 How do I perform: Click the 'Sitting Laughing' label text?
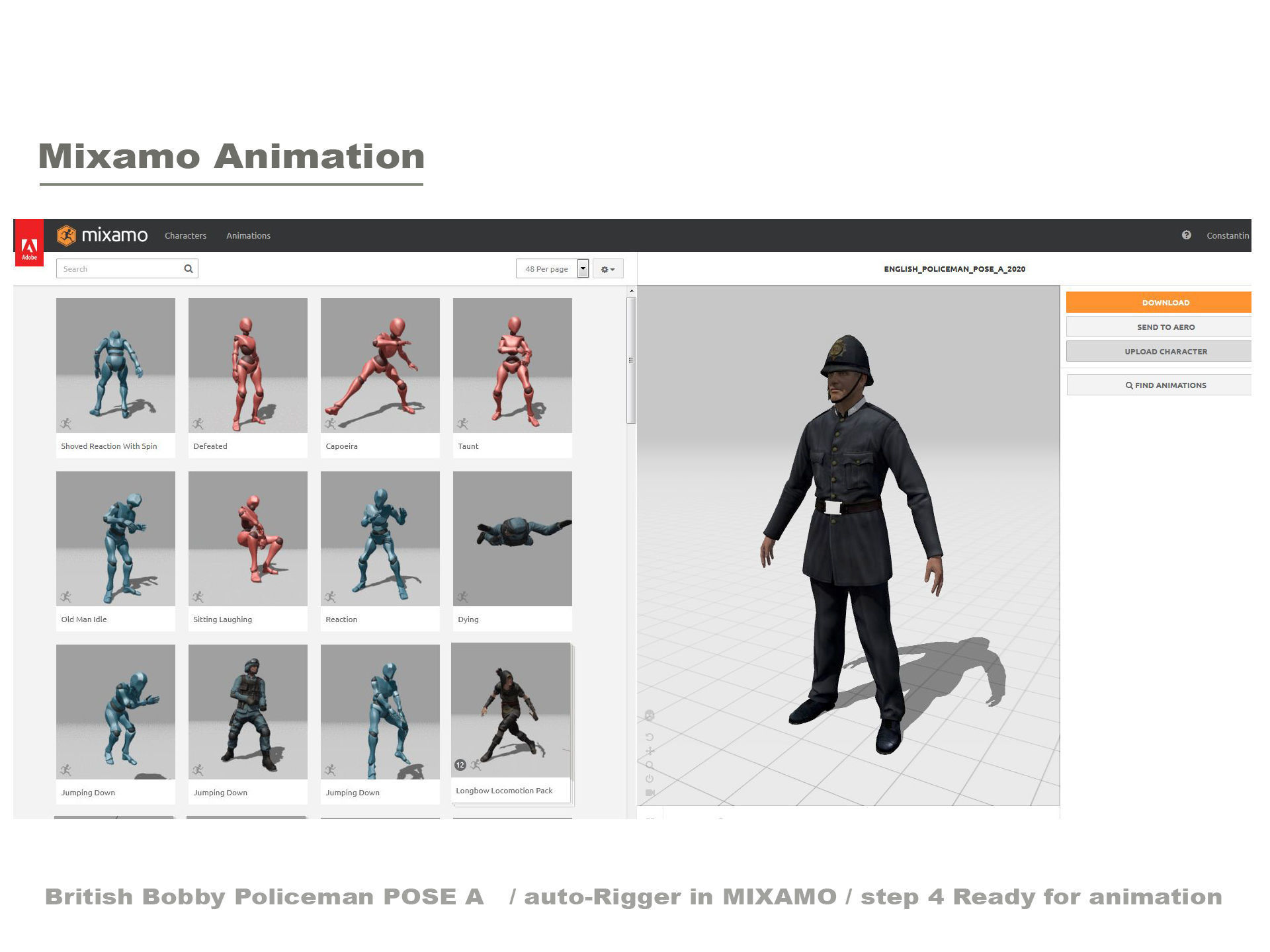pos(222,619)
